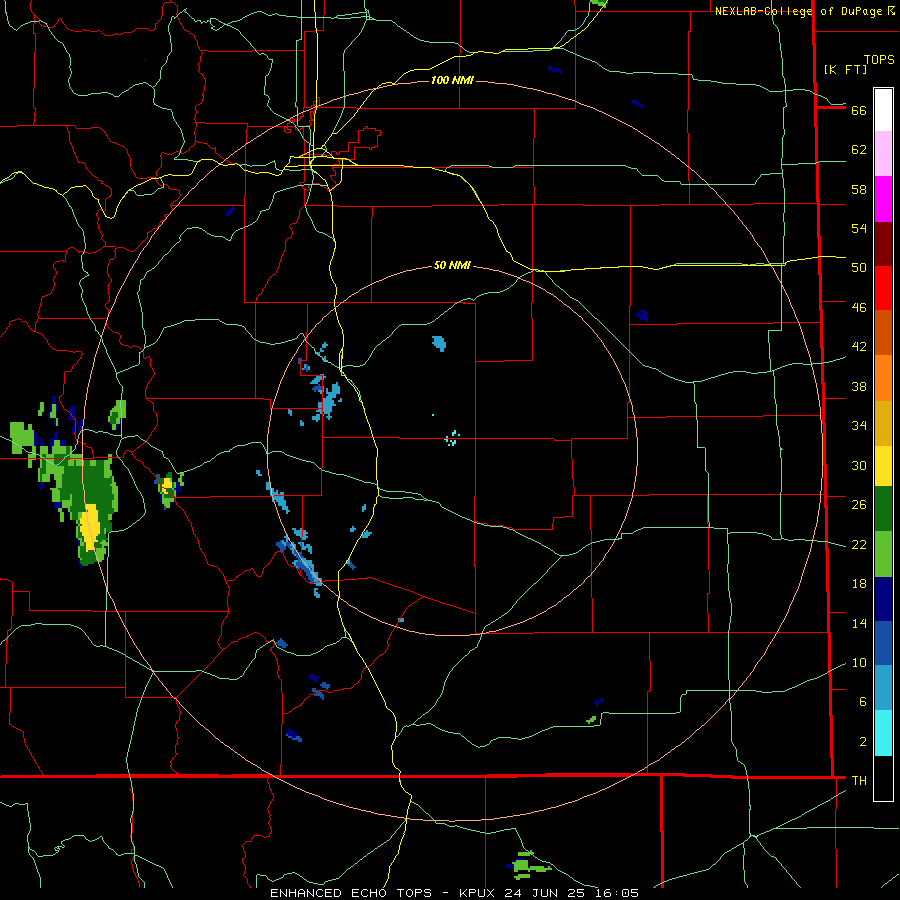Click the 42 legend value

click(x=859, y=347)
